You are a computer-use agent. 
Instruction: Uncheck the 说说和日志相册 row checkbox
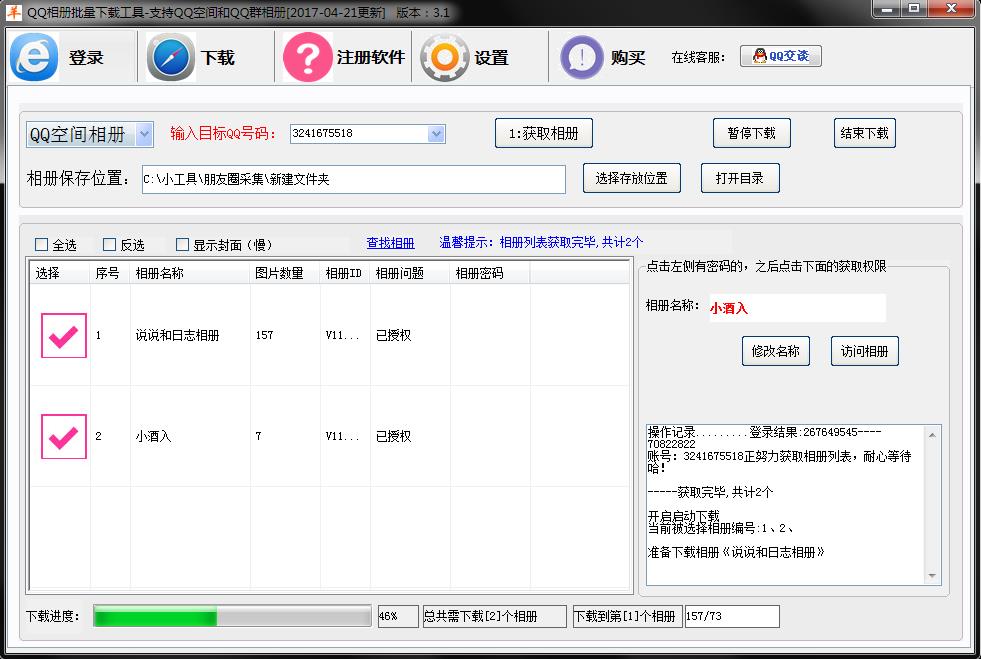coord(64,335)
